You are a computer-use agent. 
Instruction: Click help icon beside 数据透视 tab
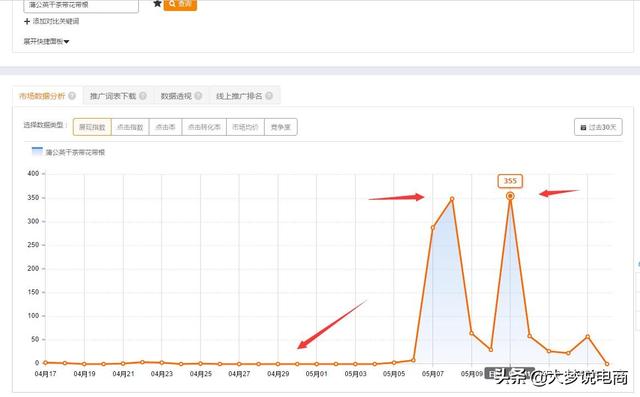coord(198,96)
